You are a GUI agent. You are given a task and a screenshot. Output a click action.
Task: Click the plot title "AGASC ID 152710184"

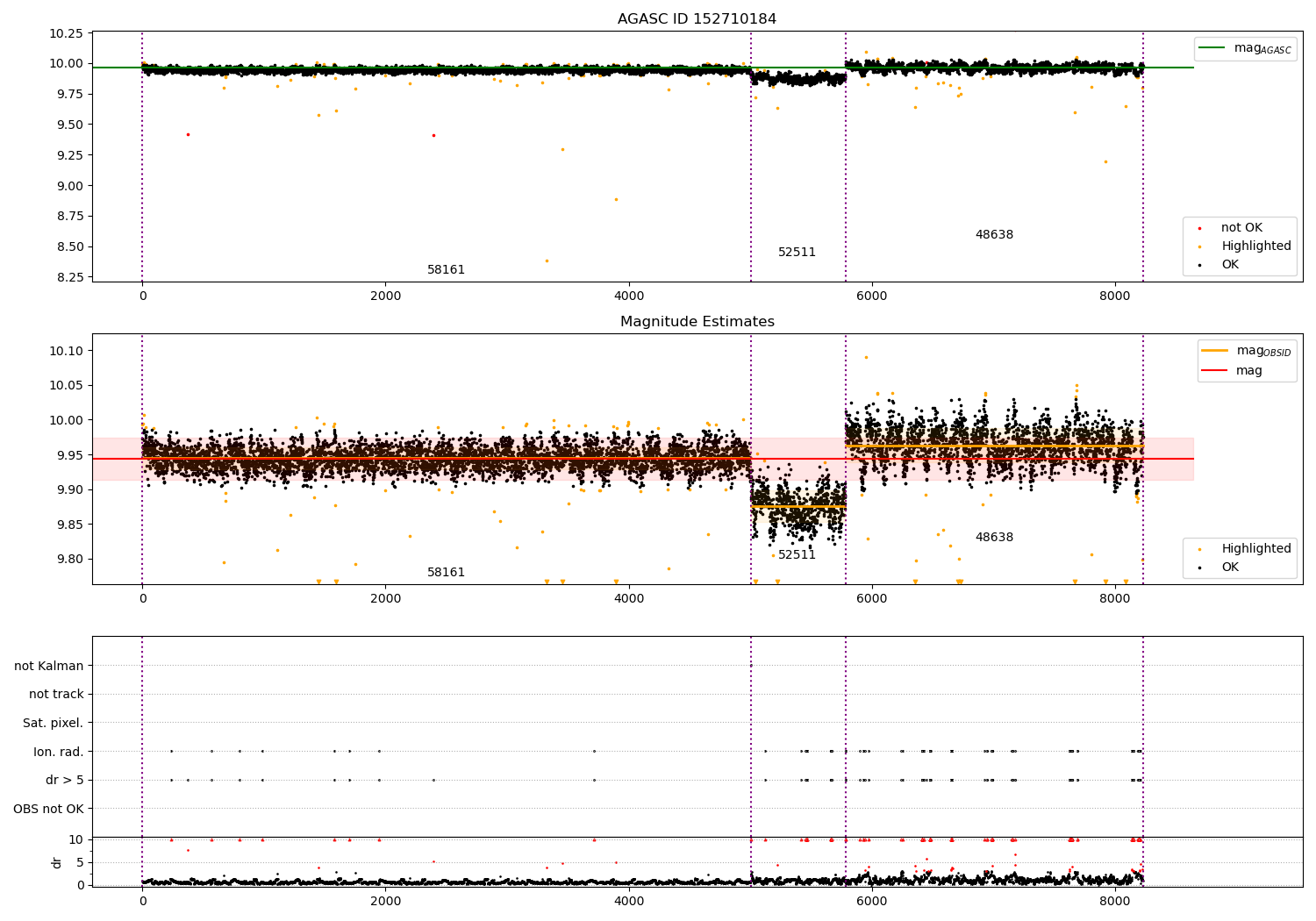point(697,19)
